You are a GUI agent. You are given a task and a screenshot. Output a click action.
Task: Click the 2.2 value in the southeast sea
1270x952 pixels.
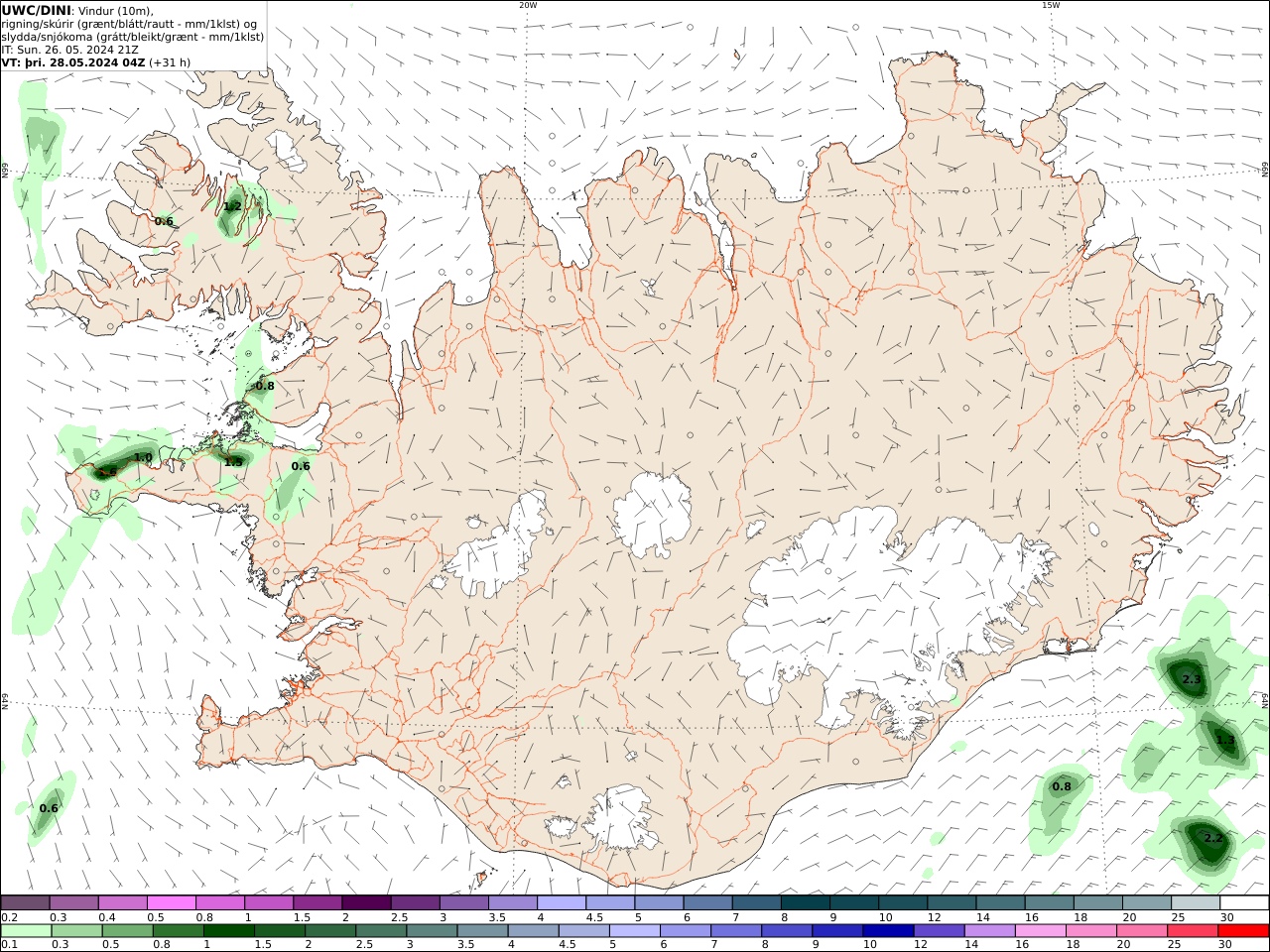click(1213, 838)
